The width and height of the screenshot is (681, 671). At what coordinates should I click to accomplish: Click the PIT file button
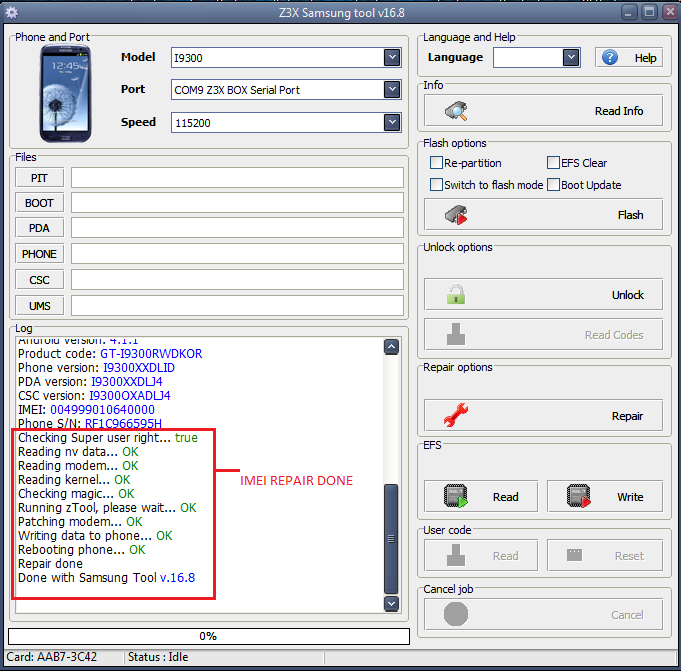tap(40, 178)
